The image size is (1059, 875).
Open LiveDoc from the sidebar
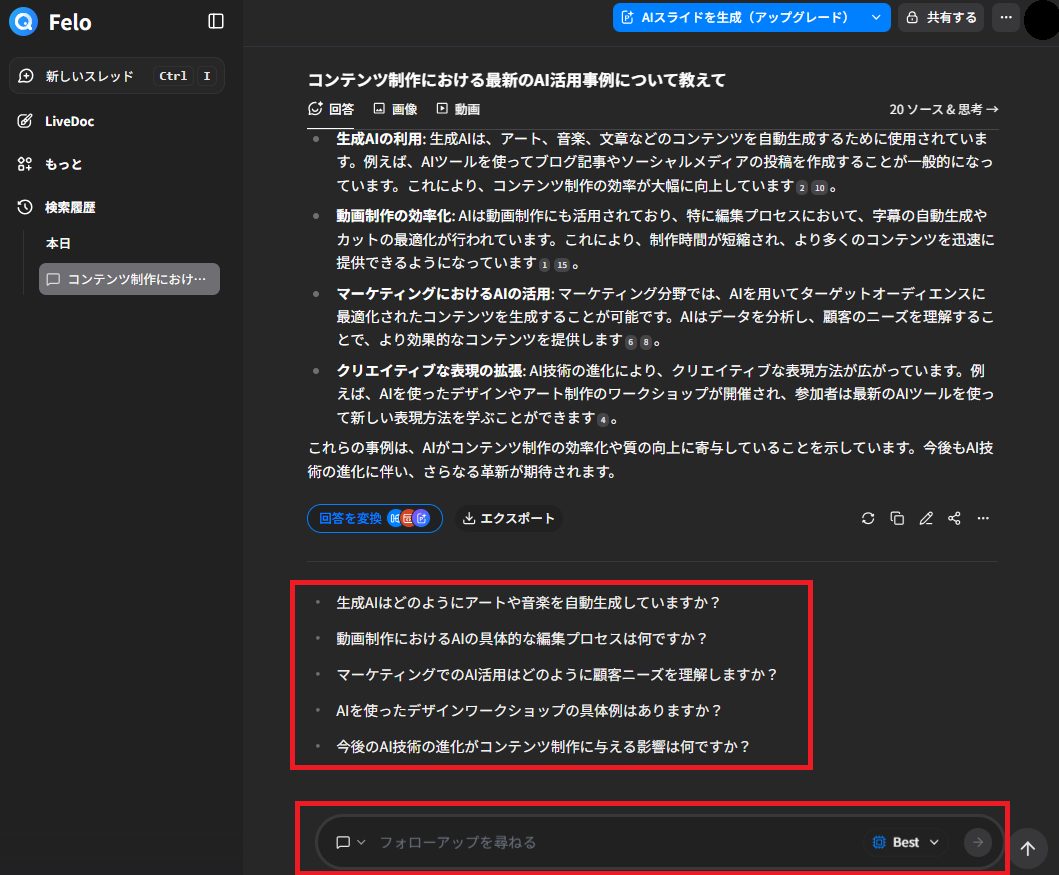coord(69,121)
